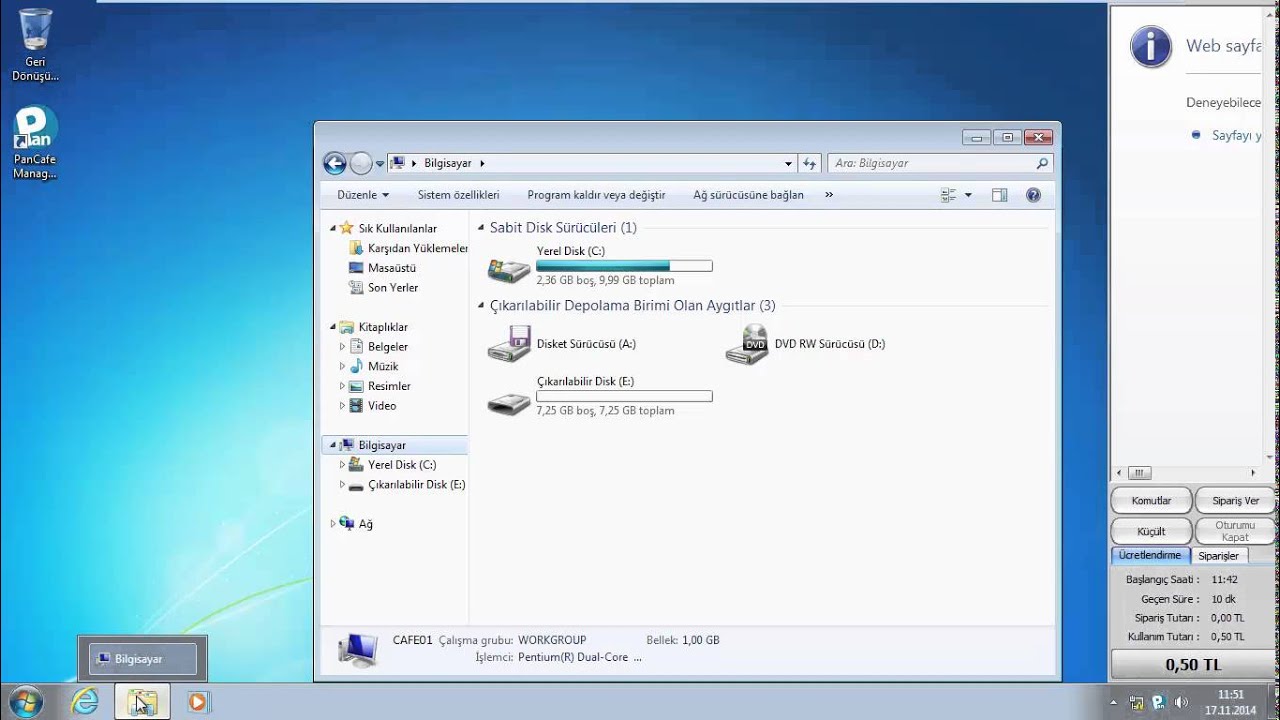This screenshot has height=720, width=1280.
Task: Click the network tray icon
Action: click(1136, 703)
